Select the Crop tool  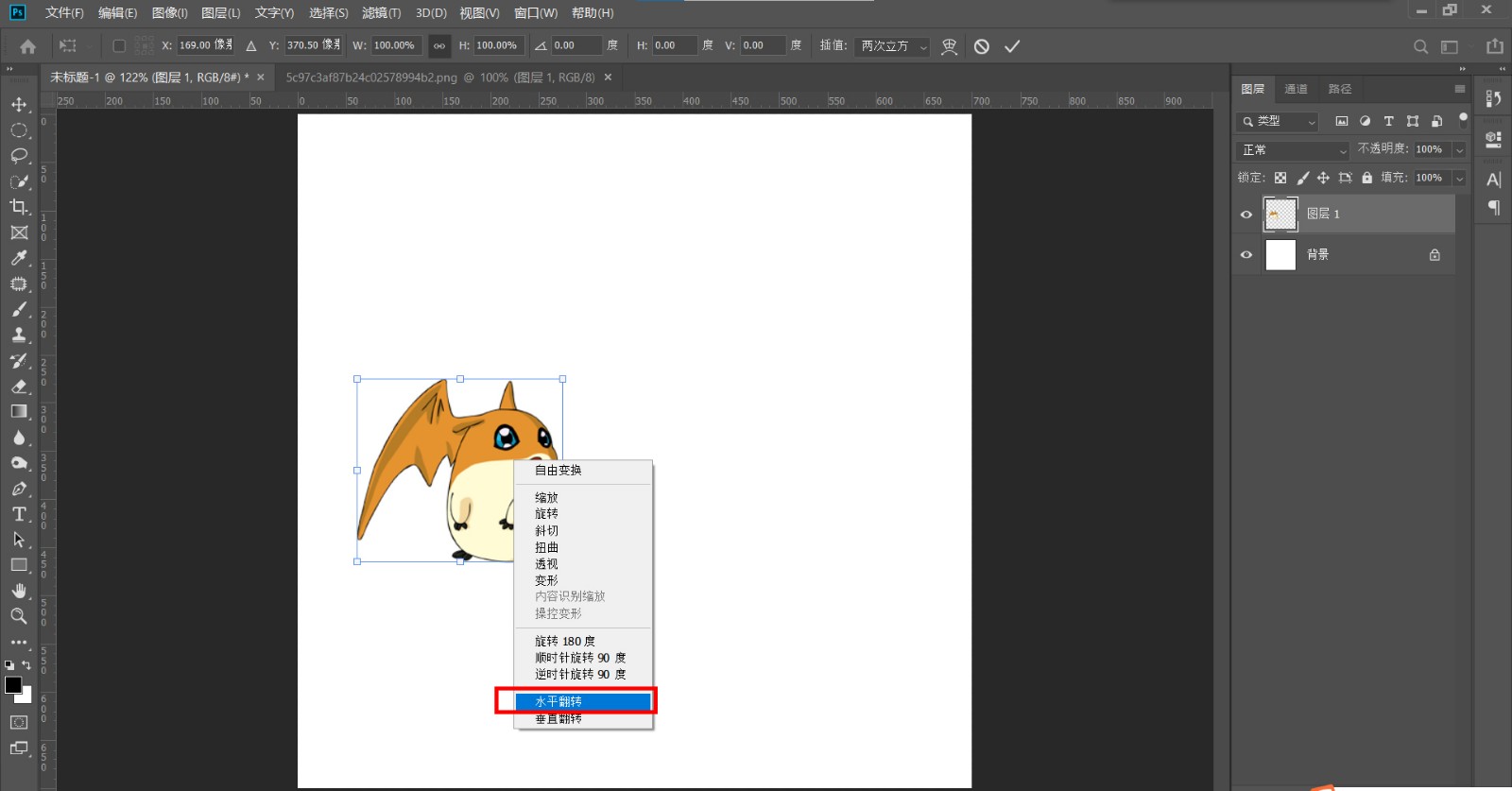pos(19,207)
